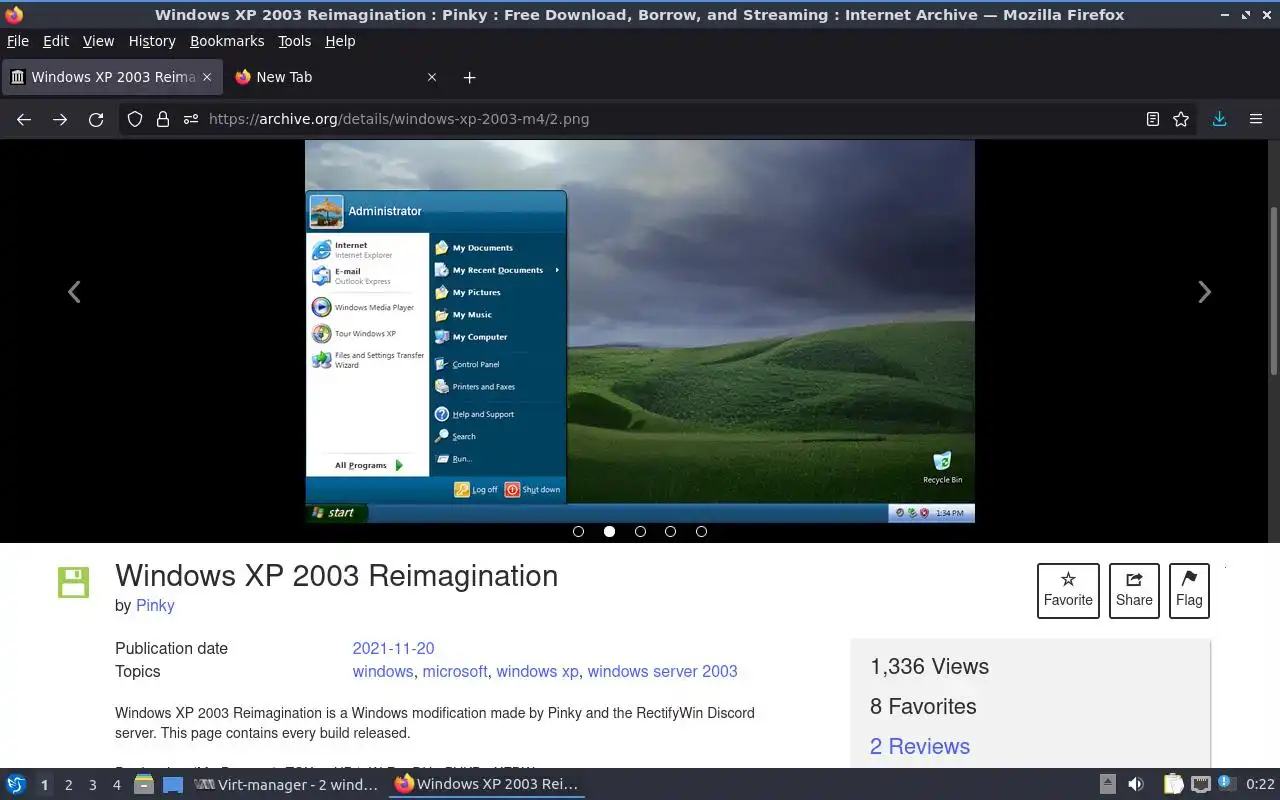This screenshot has height=800, width=1280.
Task: Open the site permissions icon
Action: click(x=191, y=119)
